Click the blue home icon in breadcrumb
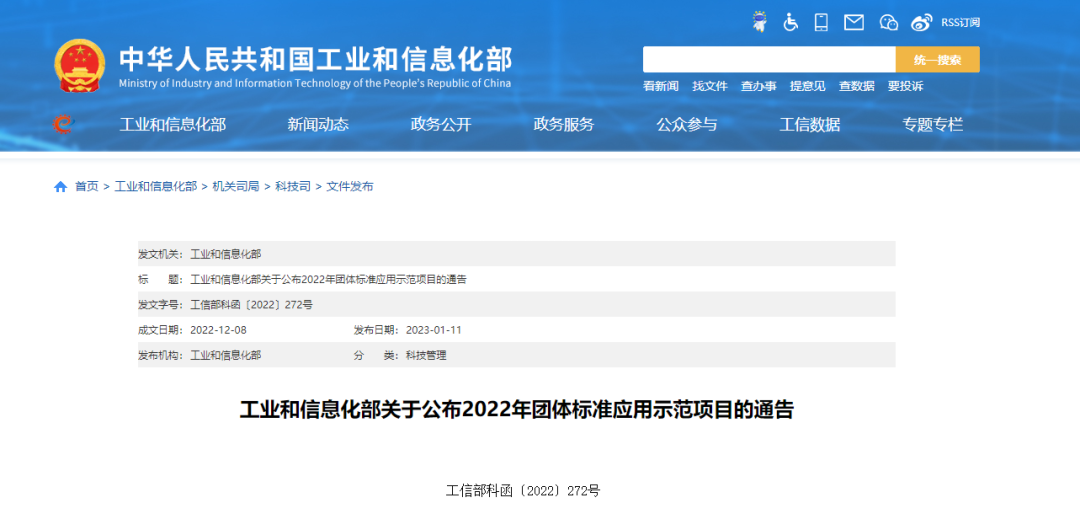 pos(61,187)
